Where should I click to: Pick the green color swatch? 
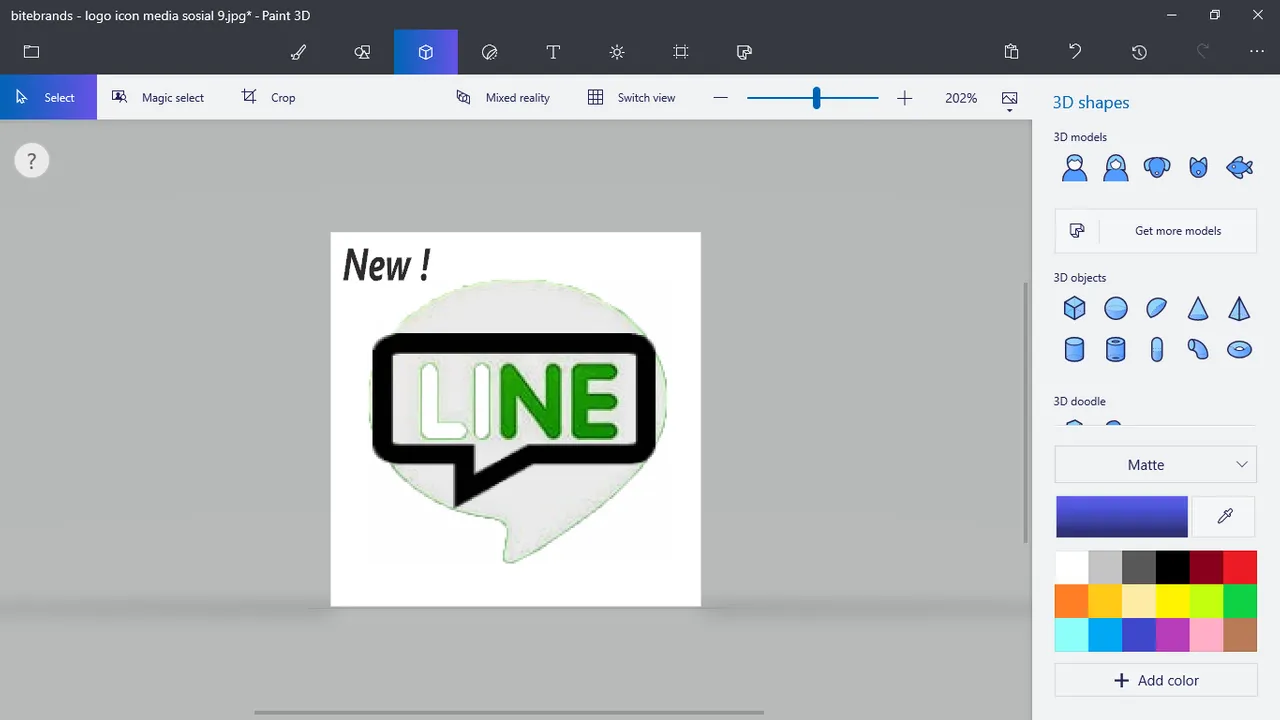point(1240,601)
